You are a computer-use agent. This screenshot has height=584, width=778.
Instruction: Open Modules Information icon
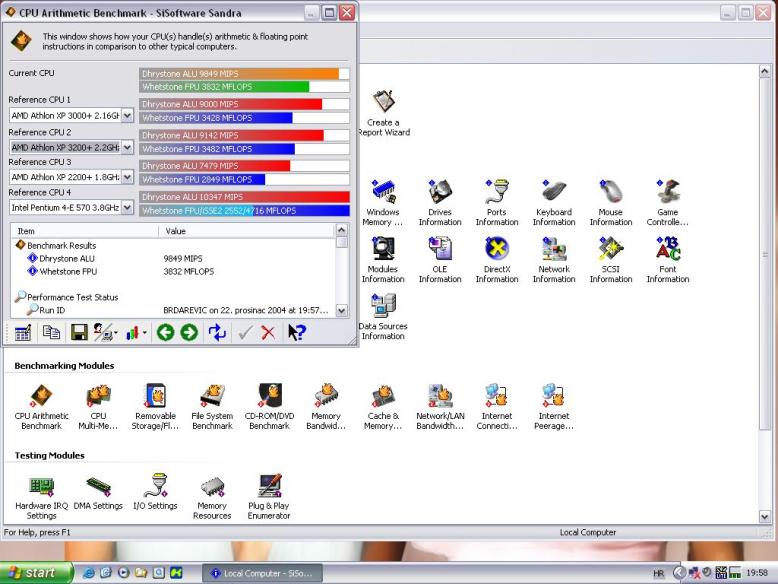(x=383, y=260)
